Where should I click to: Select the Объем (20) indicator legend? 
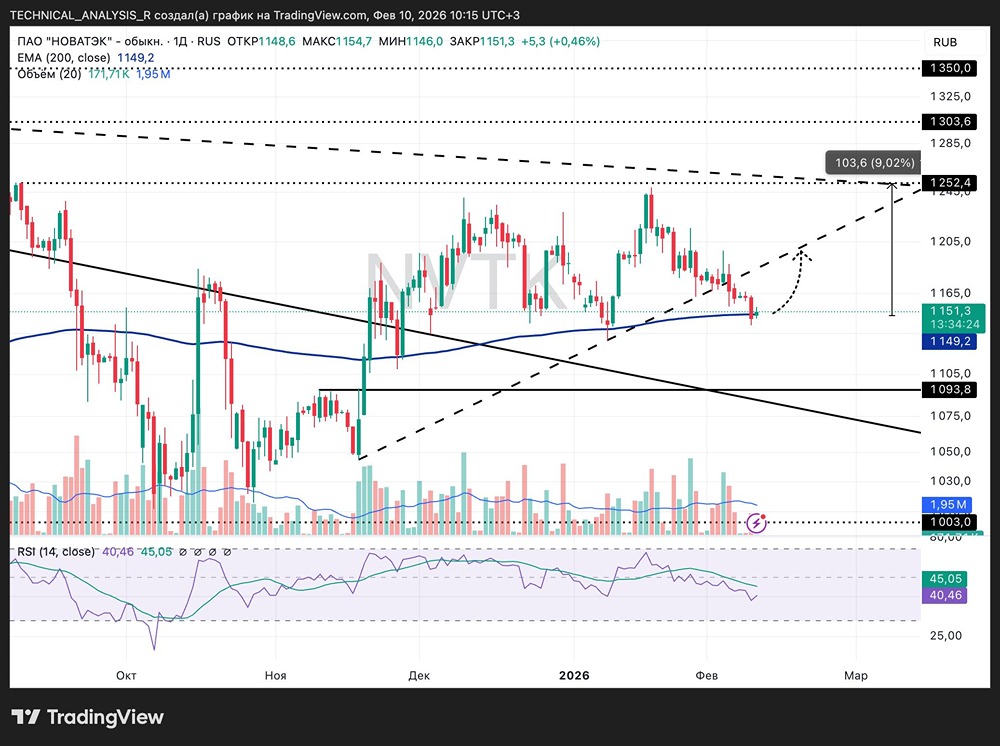(x=49, y=74)
